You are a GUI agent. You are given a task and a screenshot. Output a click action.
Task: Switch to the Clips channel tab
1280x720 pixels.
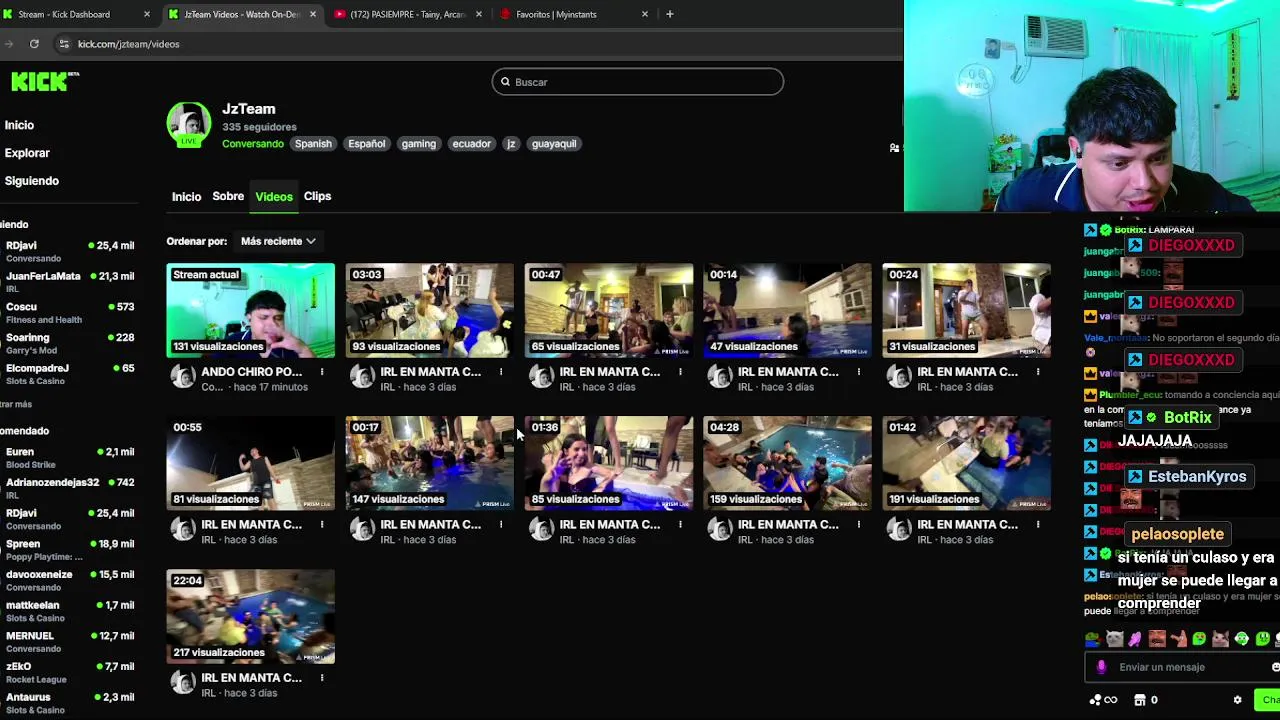pos(317,196)
